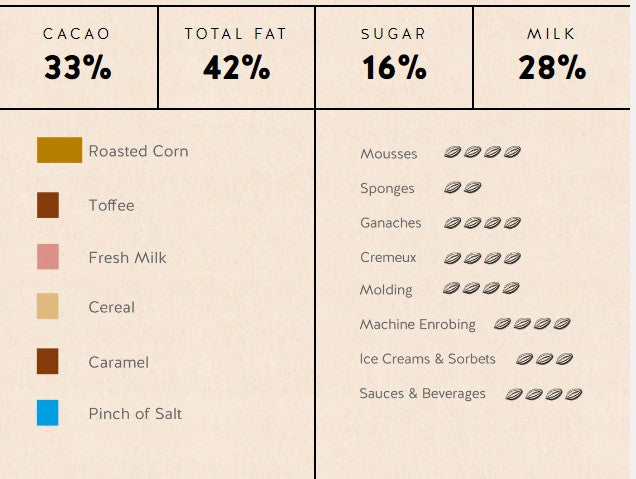Select the Fresh Milk pink swatch
The width and height of the screenshot is (636, 479).
(48, 257)
